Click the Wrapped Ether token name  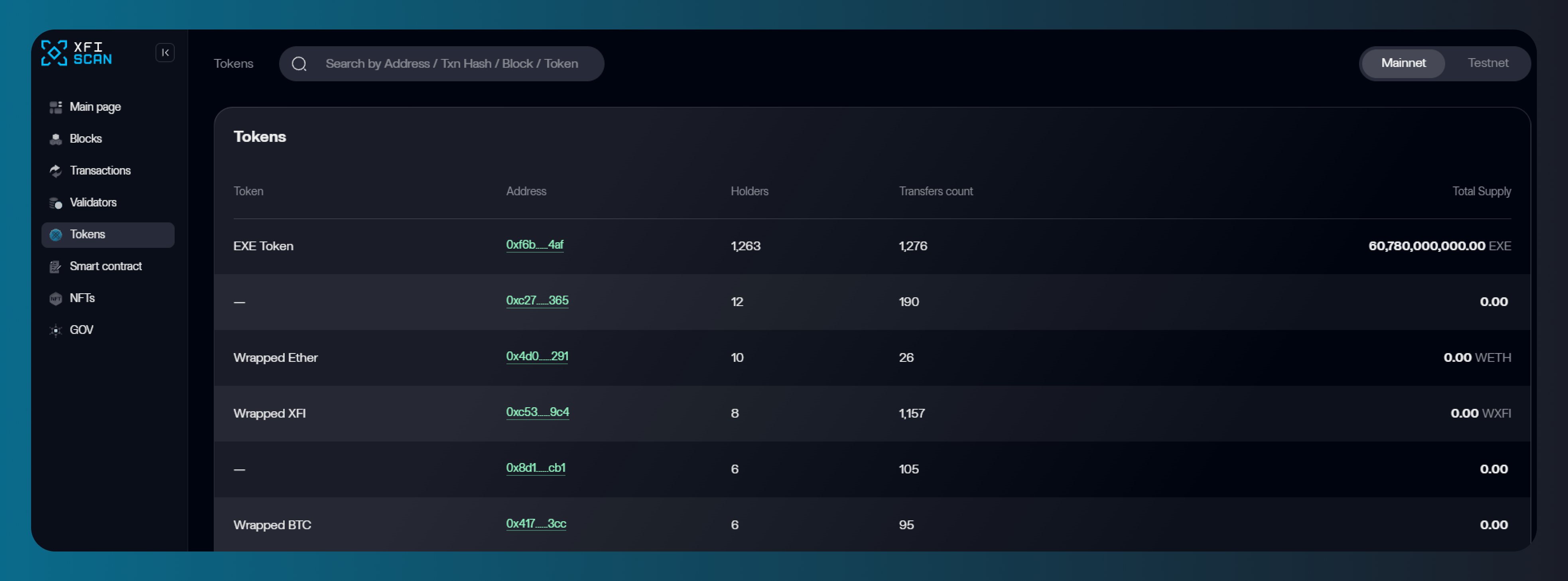coord(275,358)
